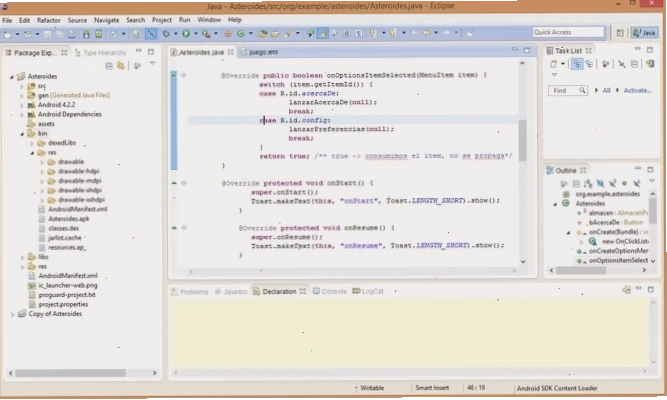667x400 pixels.
Task: Open the Navigate menu
Action: pos(106,20)
